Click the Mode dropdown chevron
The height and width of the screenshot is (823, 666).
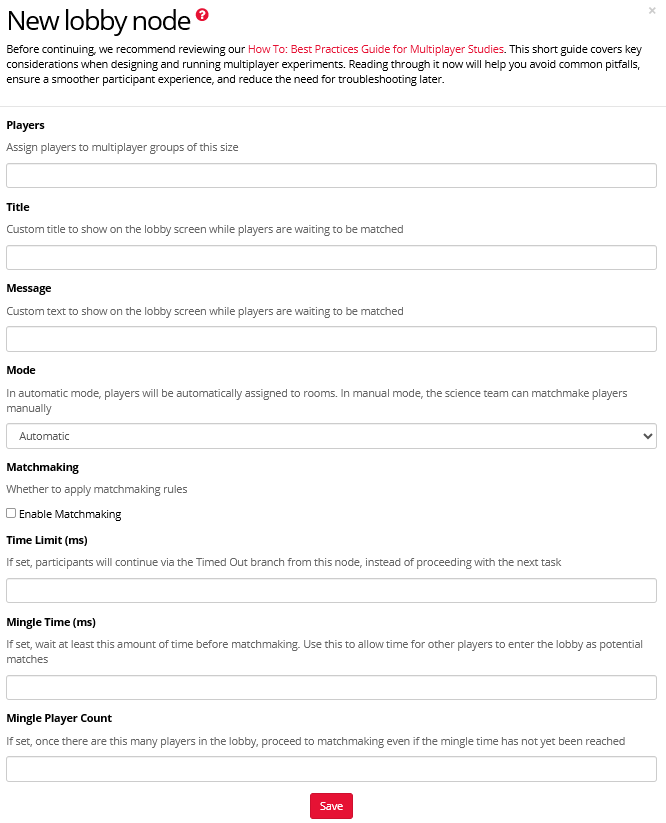tap(648, 435)
